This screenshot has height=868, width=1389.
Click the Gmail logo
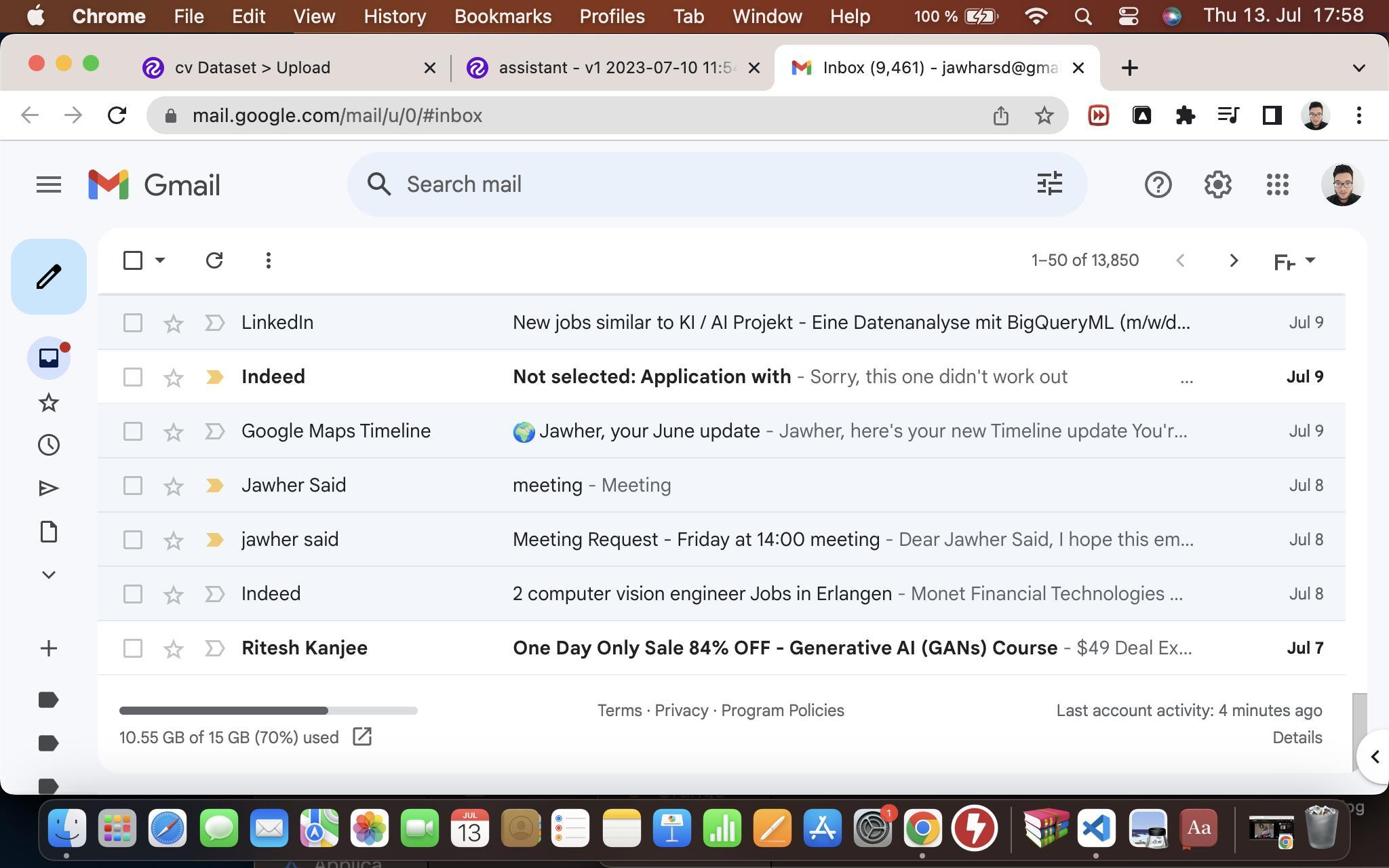point(155,184)
